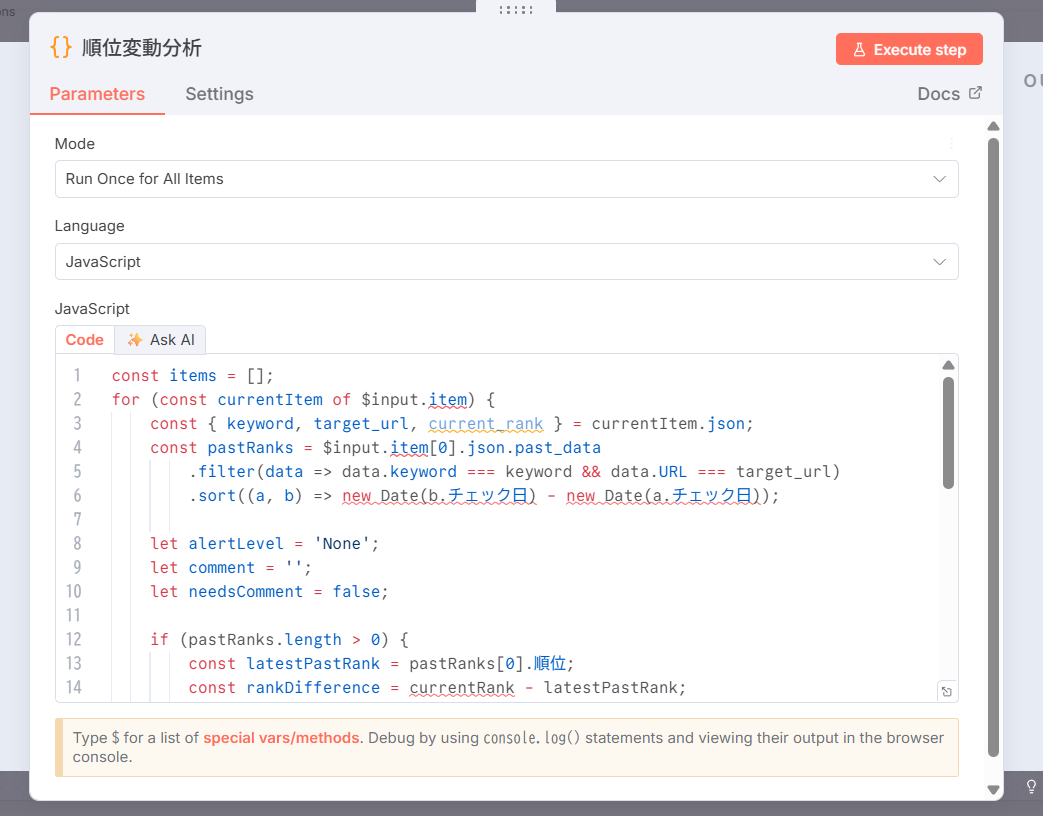Click the panel scrollbar's down arrow
The image size is (1043, 816).
pyautogui.click(x=992, y=789)
